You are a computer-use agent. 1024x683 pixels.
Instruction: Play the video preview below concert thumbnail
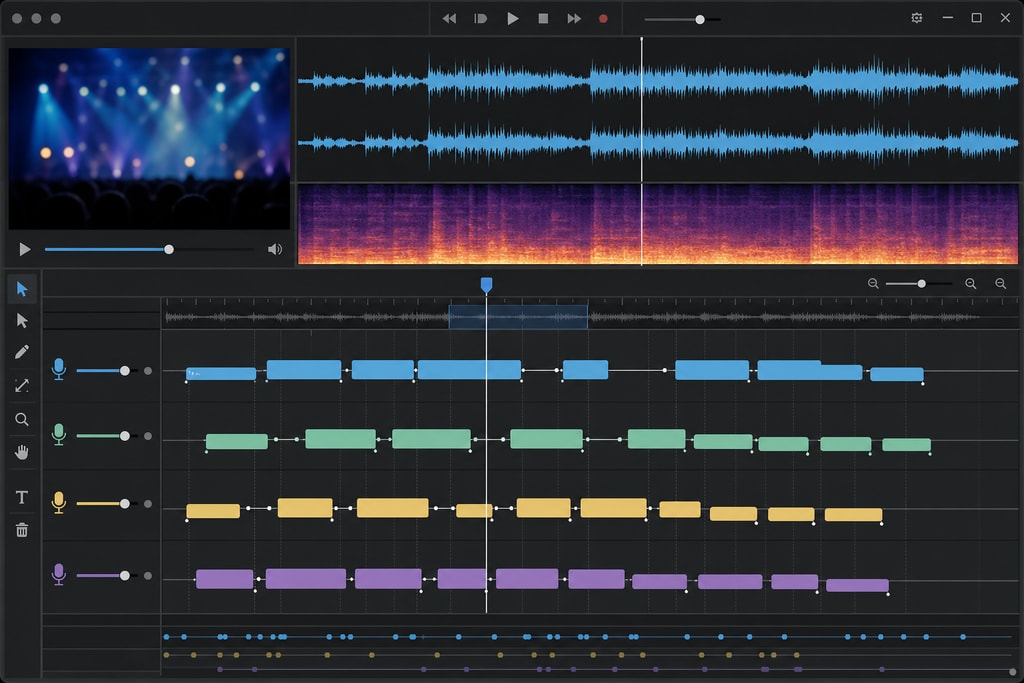pyautogui.click(x=25, y=249)
